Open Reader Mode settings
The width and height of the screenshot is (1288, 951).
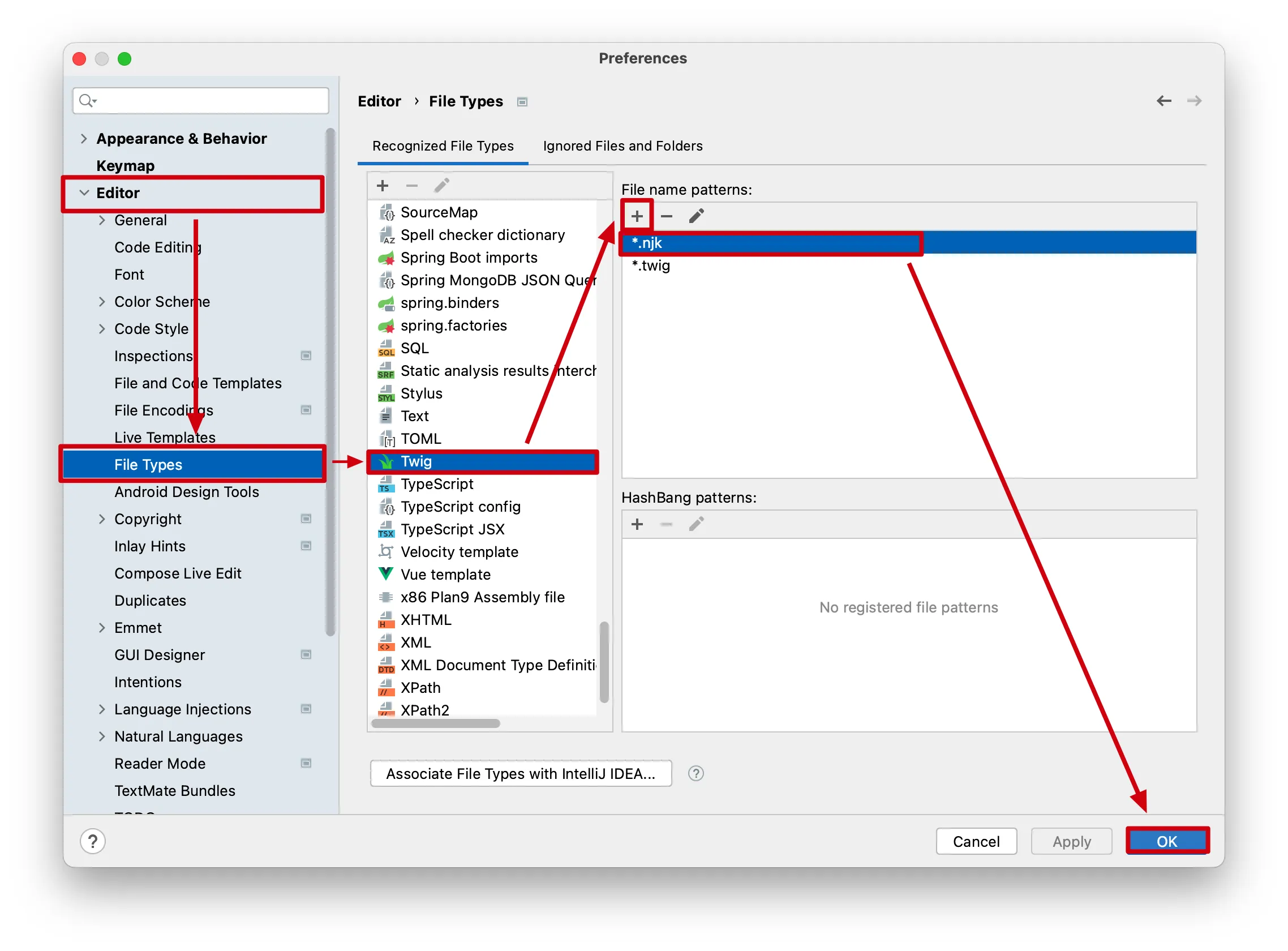click(160, 764)
